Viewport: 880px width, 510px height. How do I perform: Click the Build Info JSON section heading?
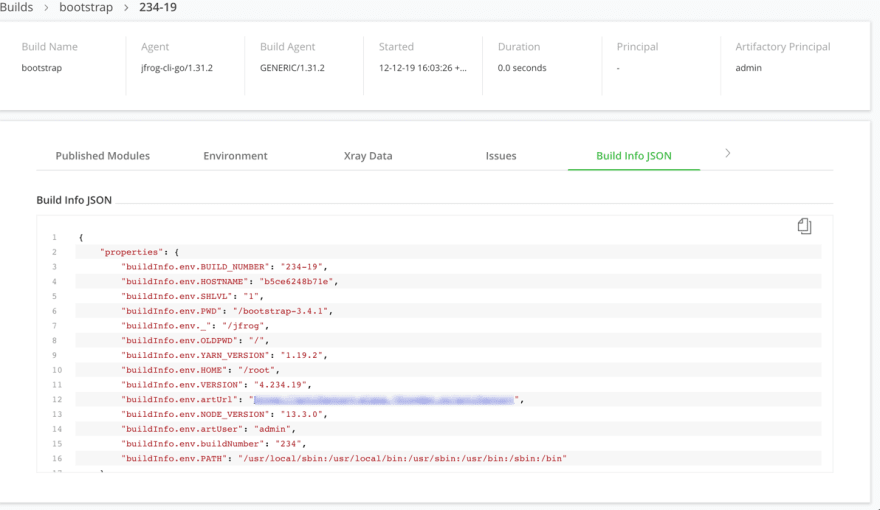click(74, 200)
